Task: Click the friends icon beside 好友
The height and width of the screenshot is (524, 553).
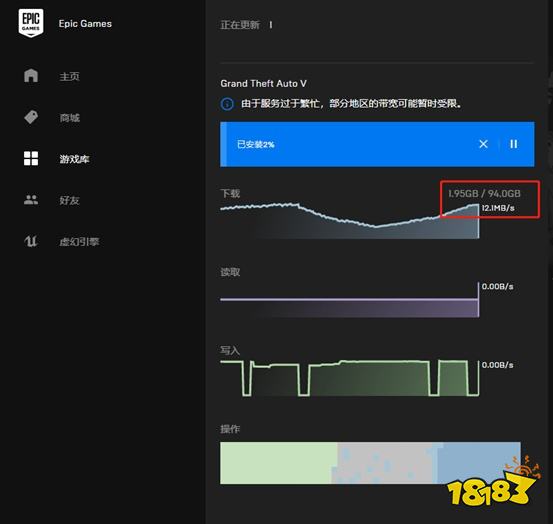Action: tap(31, 200)
